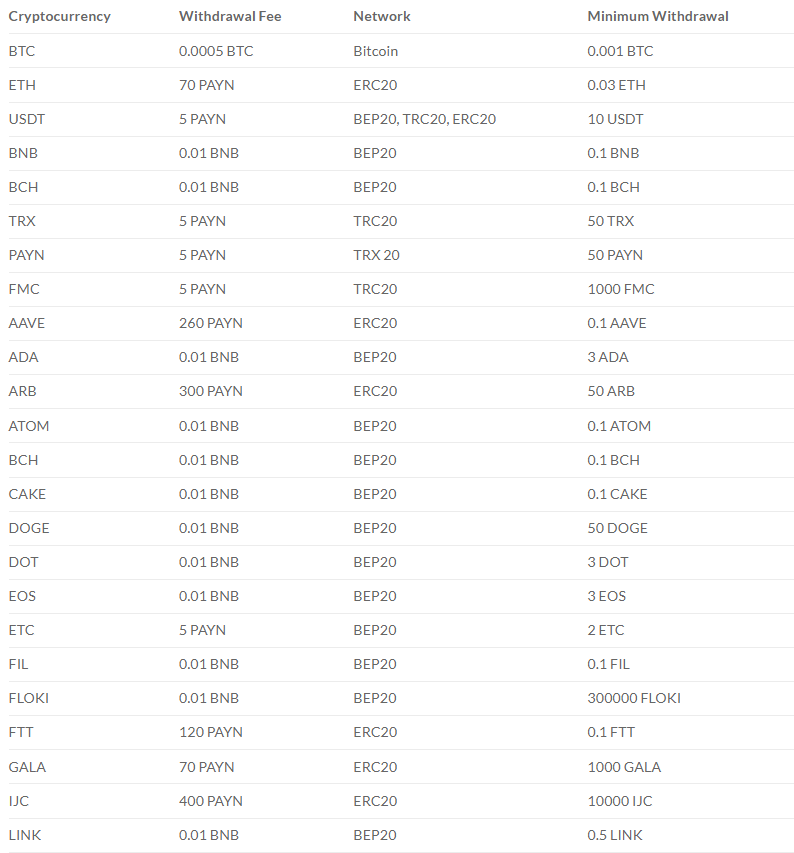
Task: Click the BEP20, TRC20, ERC20 network cell
Action: pyautogui.click(x=425, y=119)
